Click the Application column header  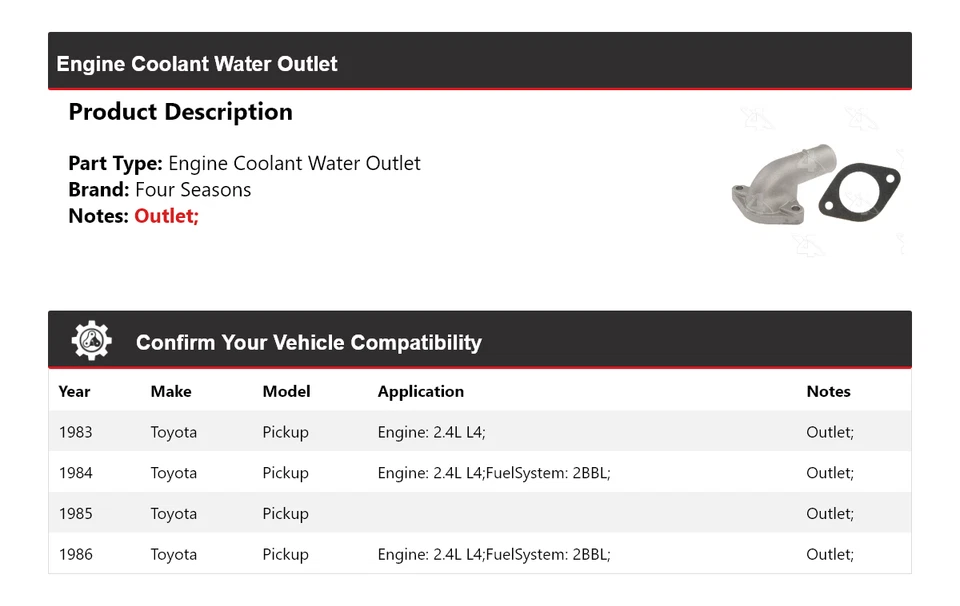(420, 392)
